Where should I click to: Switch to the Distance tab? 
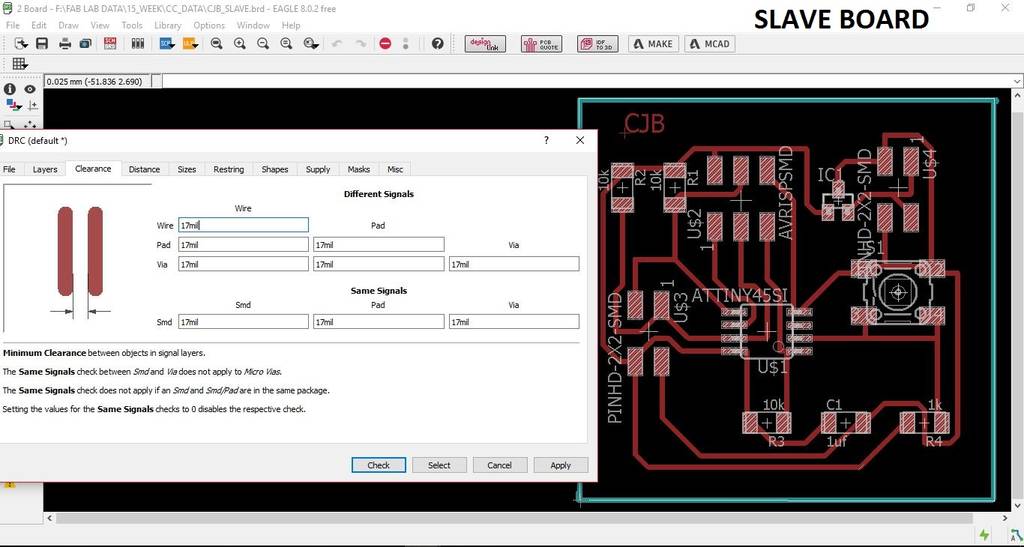pos(144,169)
